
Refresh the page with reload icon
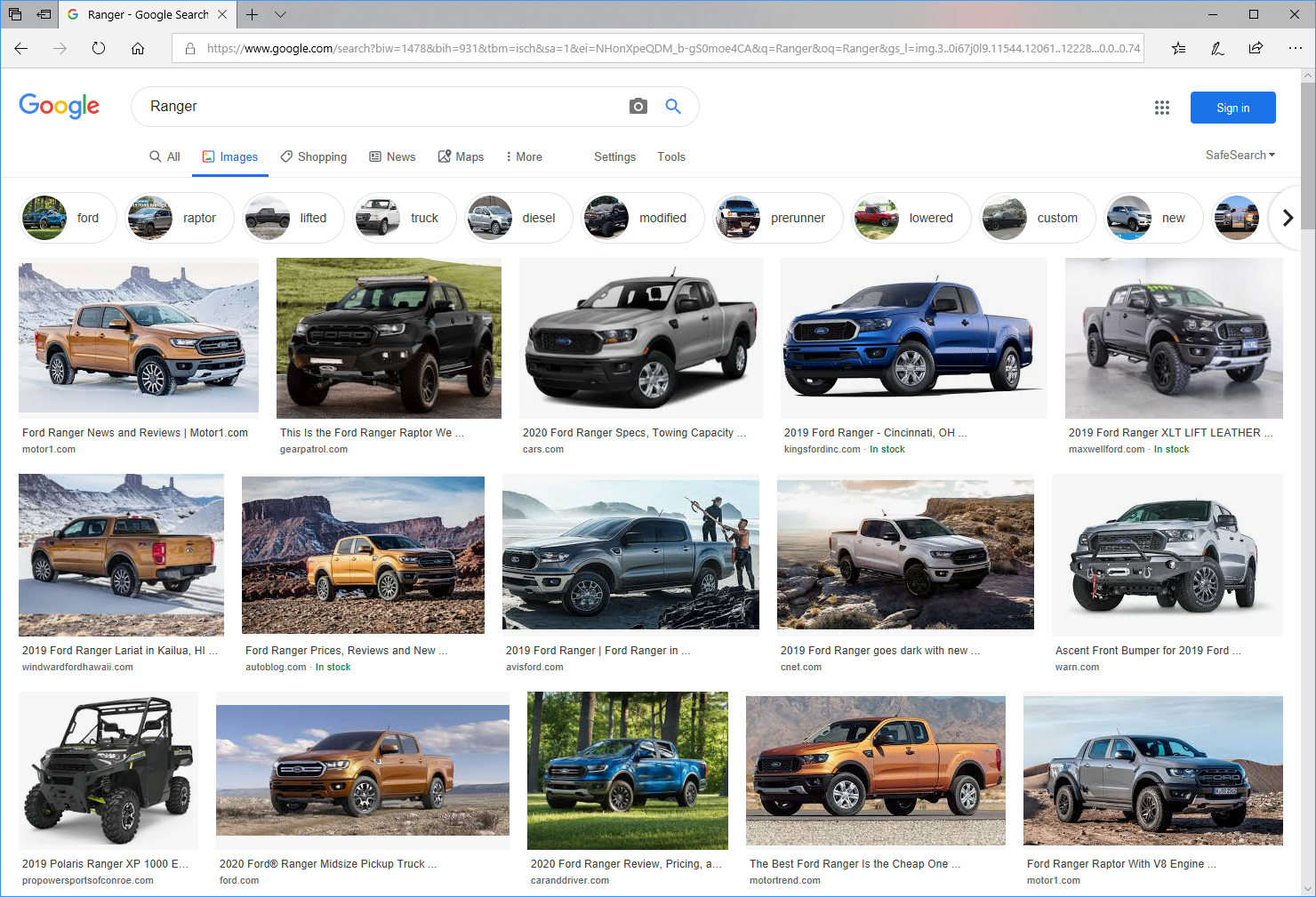point(99,49)
